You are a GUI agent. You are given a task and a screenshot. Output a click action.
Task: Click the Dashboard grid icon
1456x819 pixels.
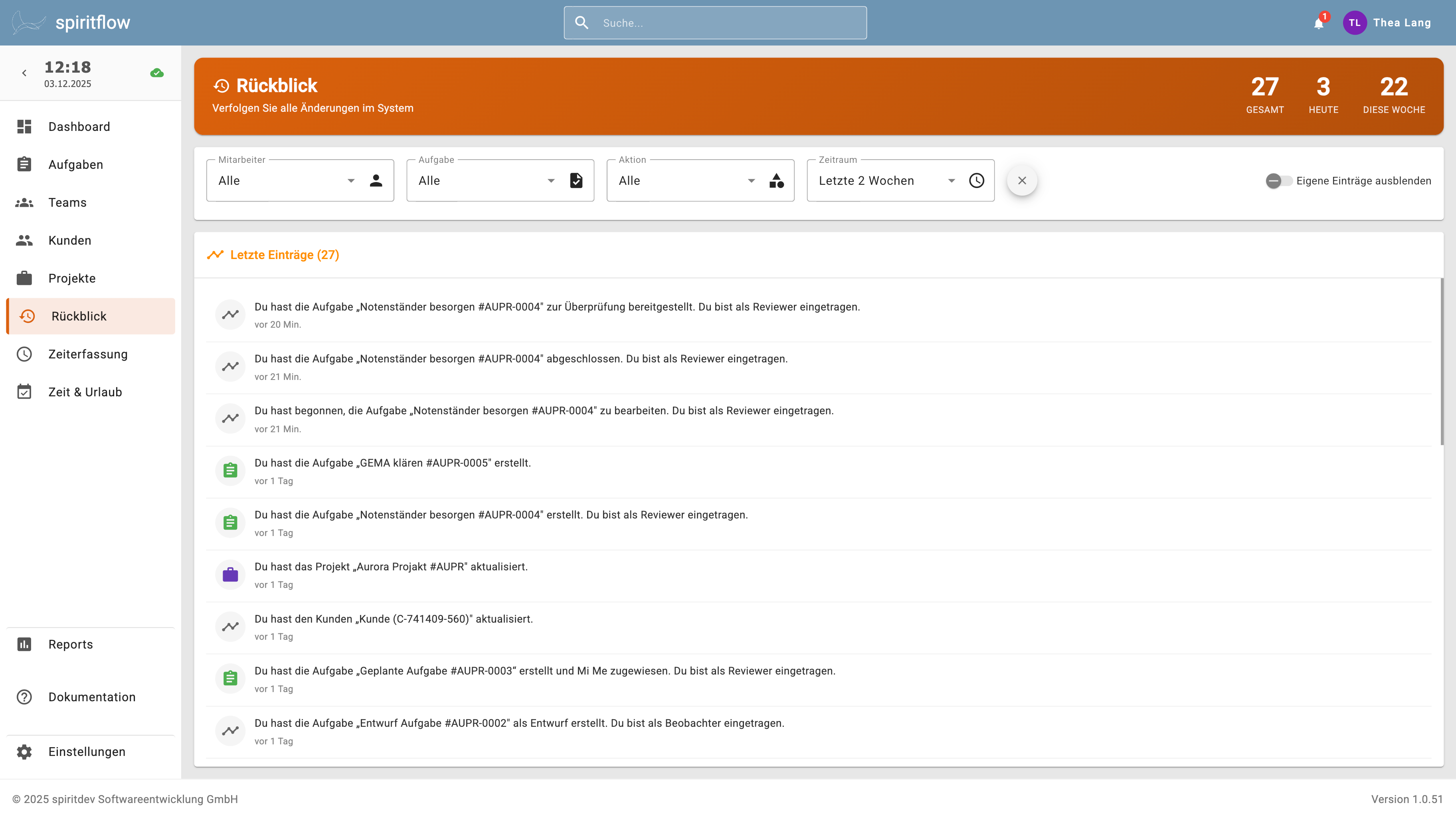[24, 127]
